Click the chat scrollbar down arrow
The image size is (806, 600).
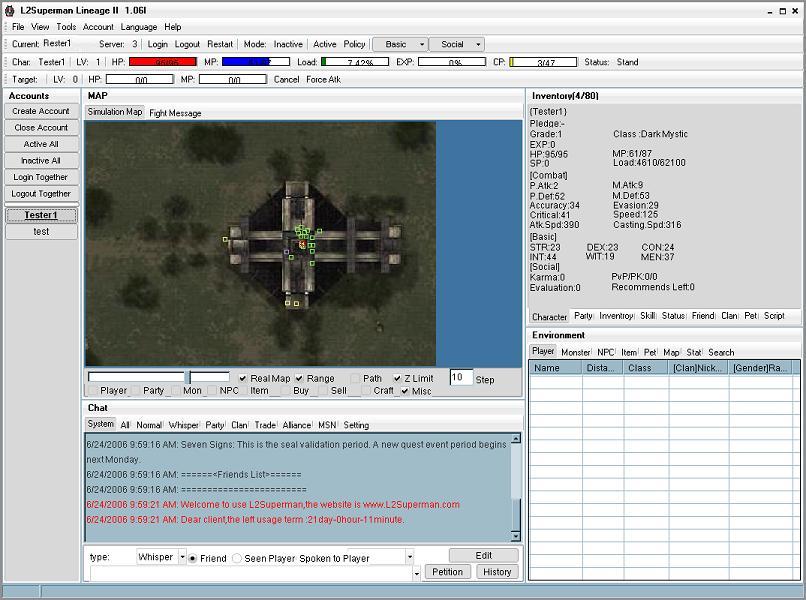click(x=516, y=536)
